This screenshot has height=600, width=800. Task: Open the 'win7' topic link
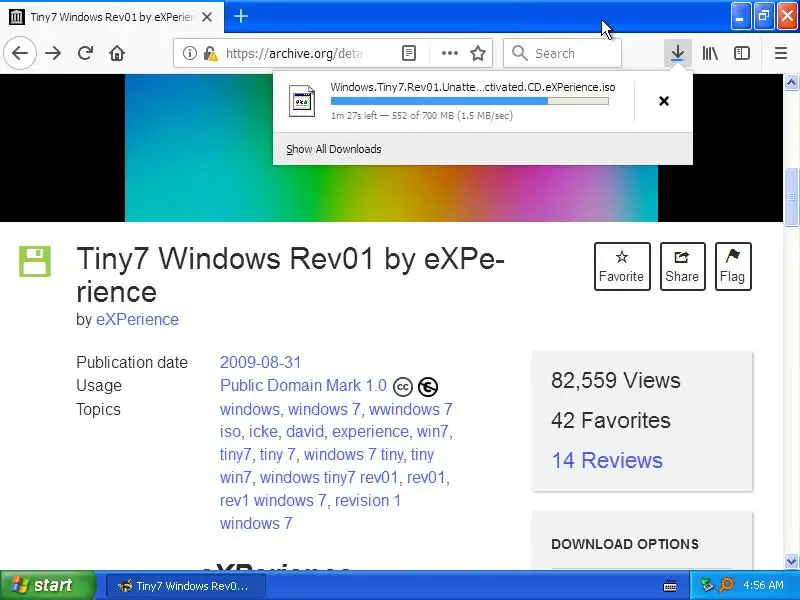click(432, 432)
